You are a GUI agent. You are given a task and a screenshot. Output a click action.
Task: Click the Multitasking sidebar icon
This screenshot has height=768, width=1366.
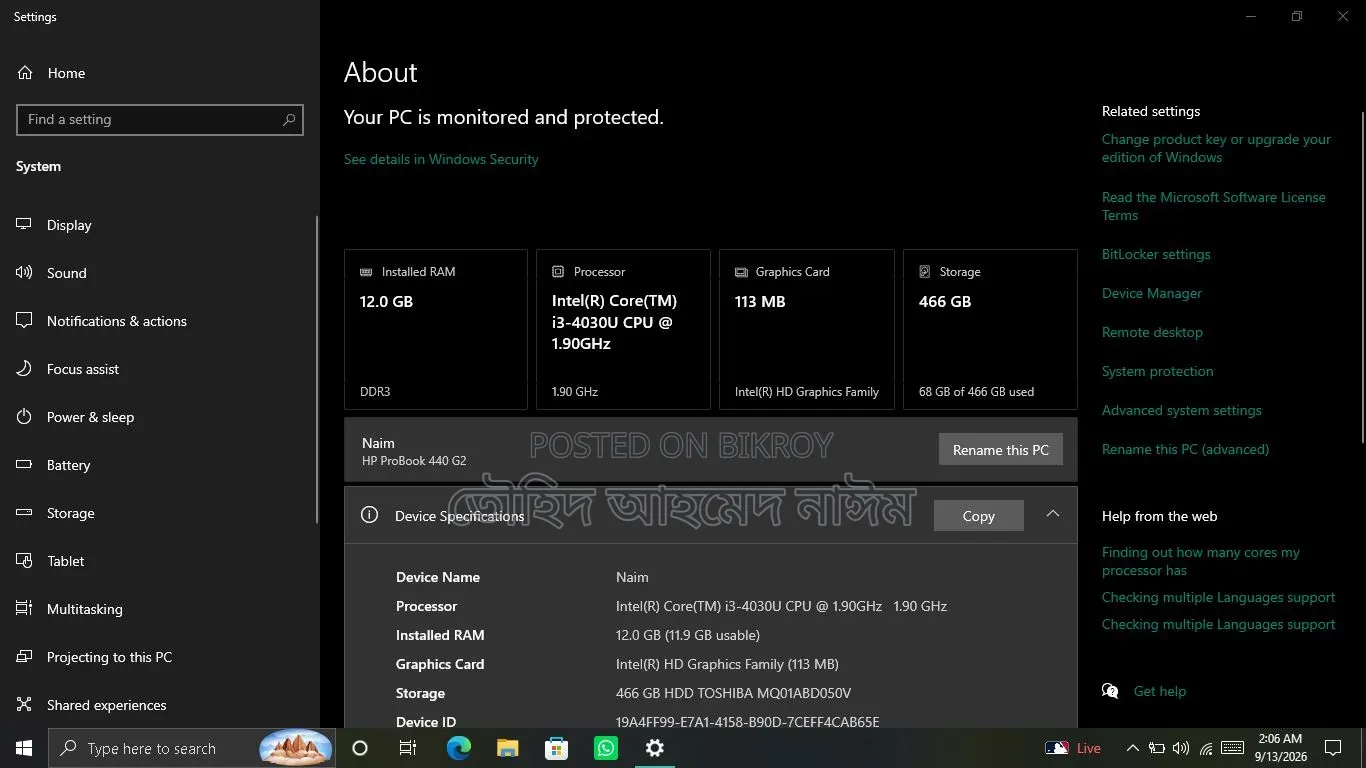tap(25, 609)
